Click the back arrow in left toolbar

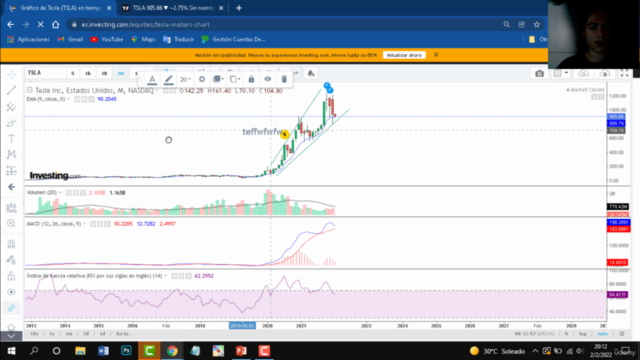pos(11,187)
